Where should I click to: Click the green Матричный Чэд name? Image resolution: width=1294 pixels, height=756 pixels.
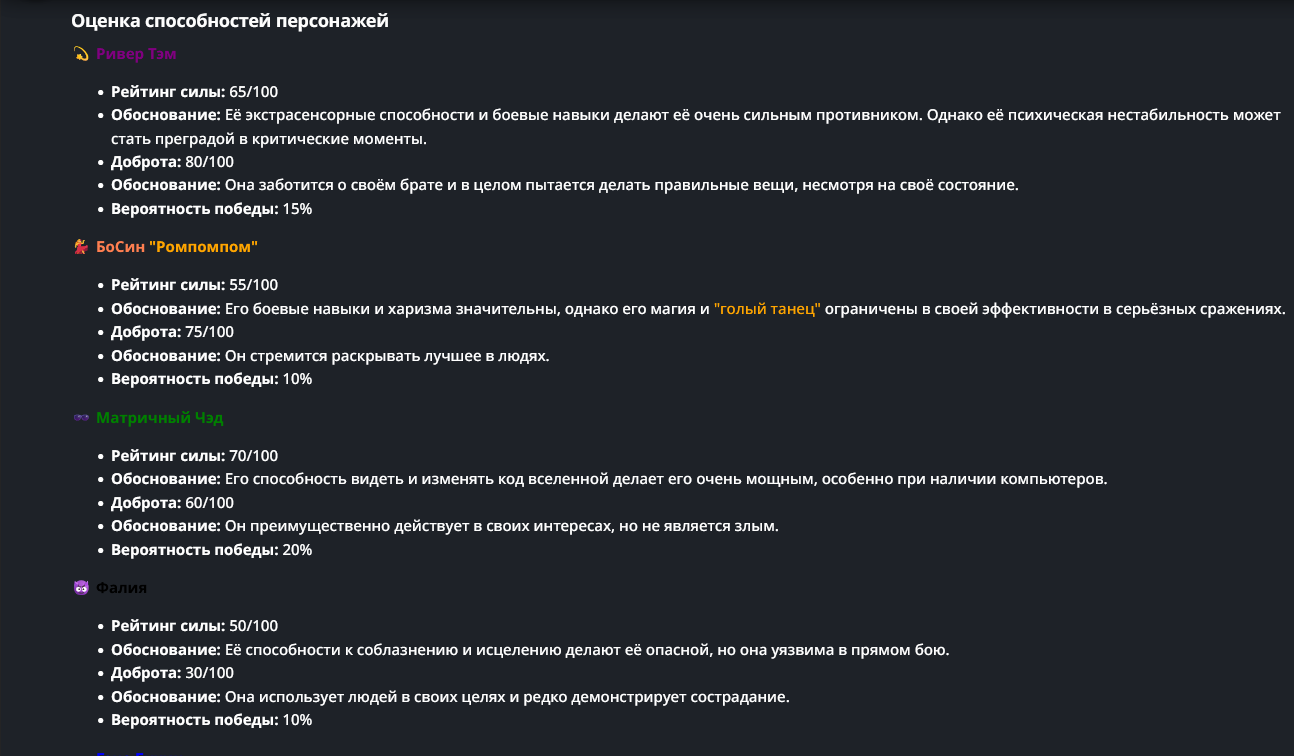click(x=159, y=418)
